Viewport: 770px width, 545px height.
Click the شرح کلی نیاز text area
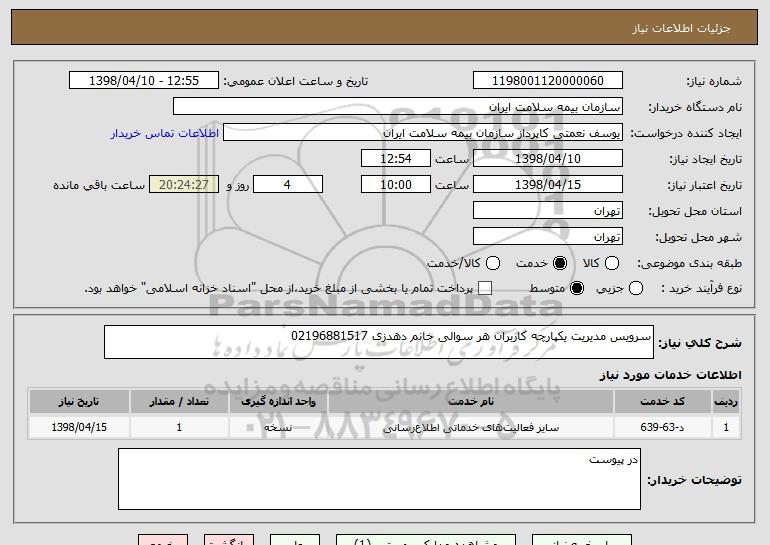click(379, 342)
